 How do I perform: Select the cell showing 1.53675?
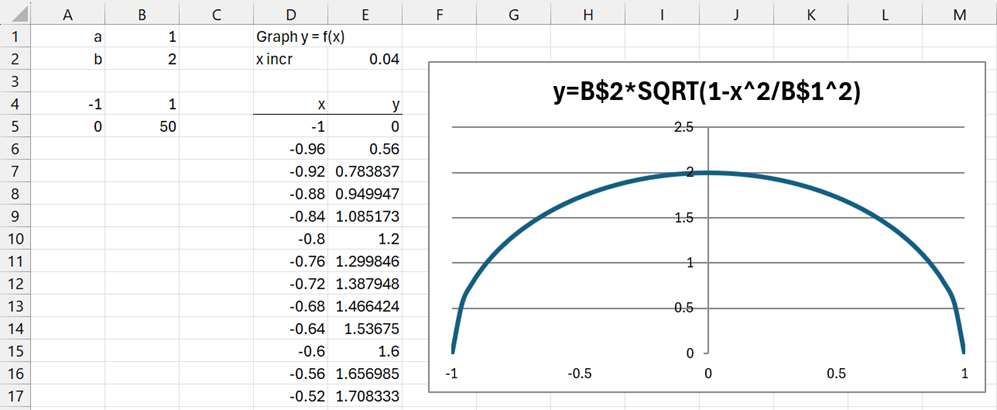[366, 330]
